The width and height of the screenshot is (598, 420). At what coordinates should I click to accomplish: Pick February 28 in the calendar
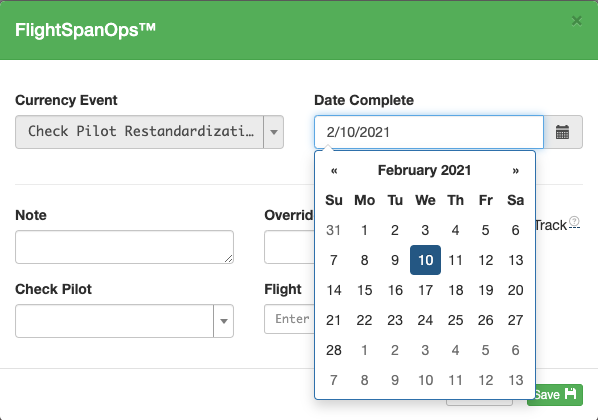(x=334, y=350)
